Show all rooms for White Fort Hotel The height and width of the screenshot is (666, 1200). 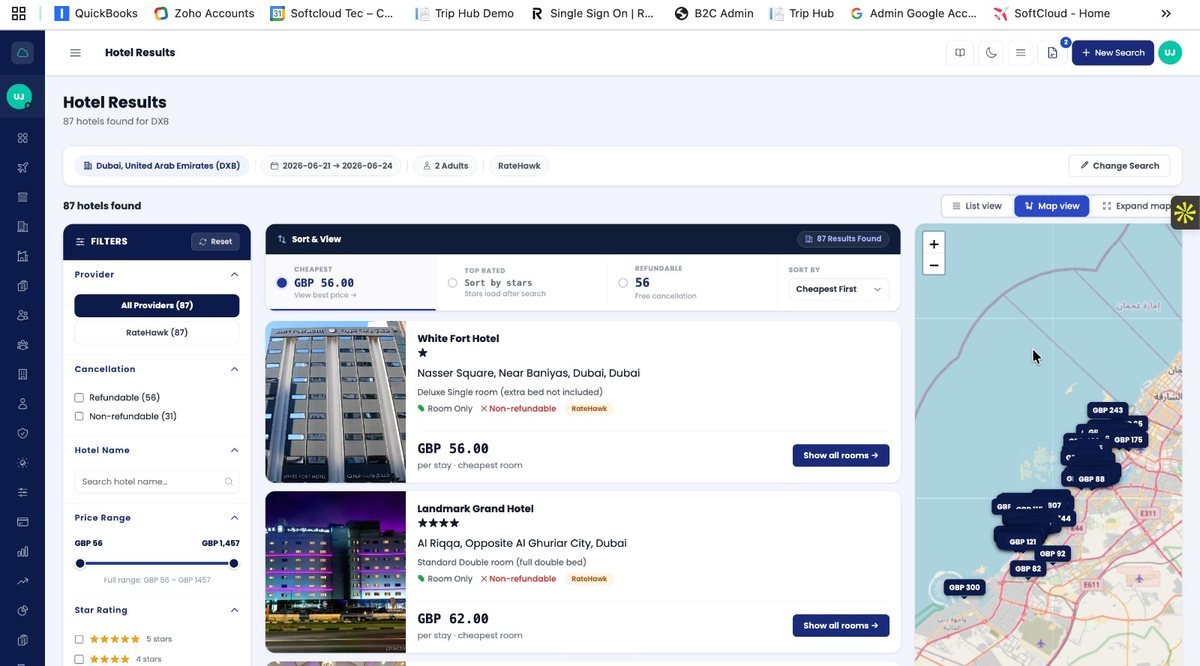point(841,456)
